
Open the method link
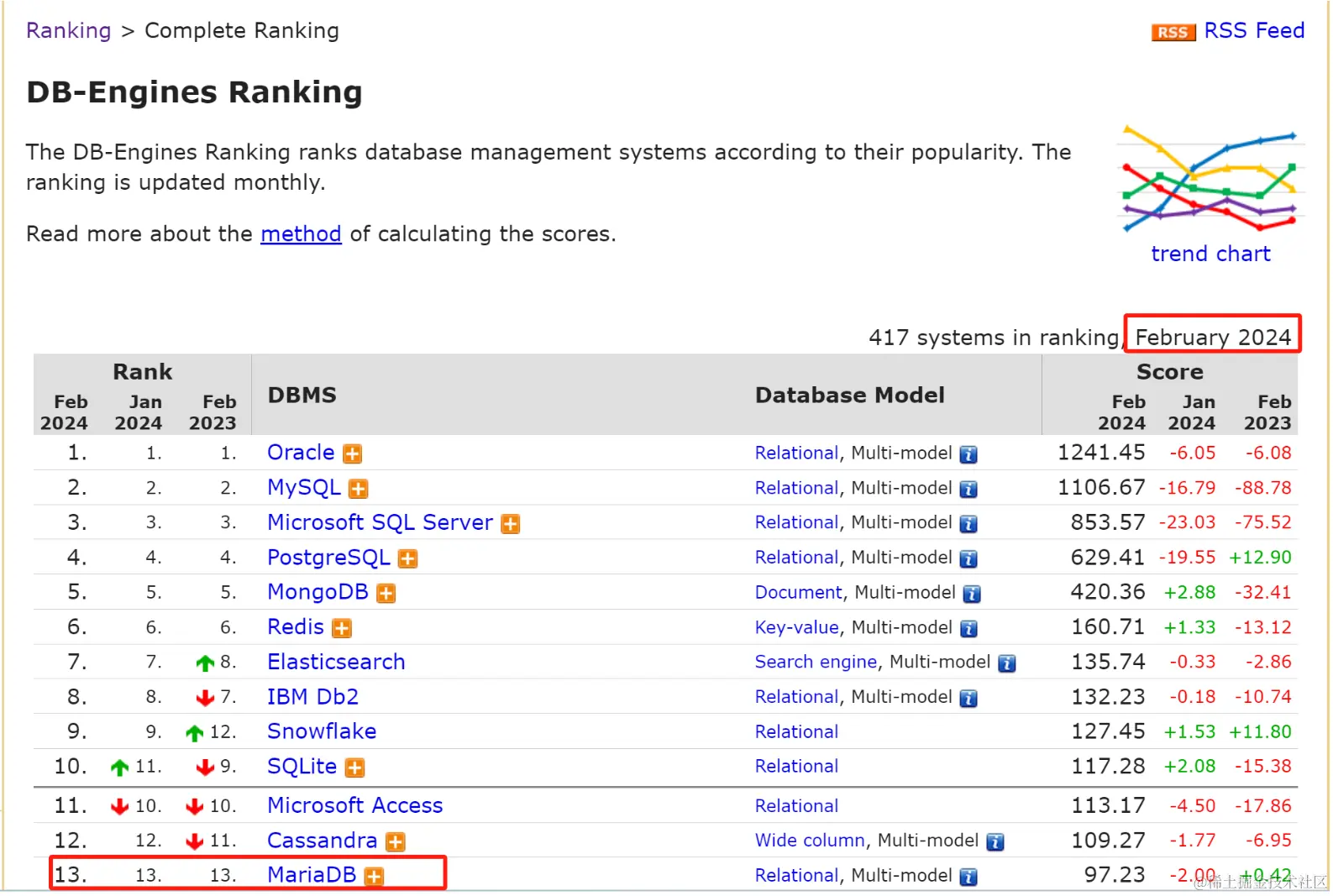click(301, 233)
